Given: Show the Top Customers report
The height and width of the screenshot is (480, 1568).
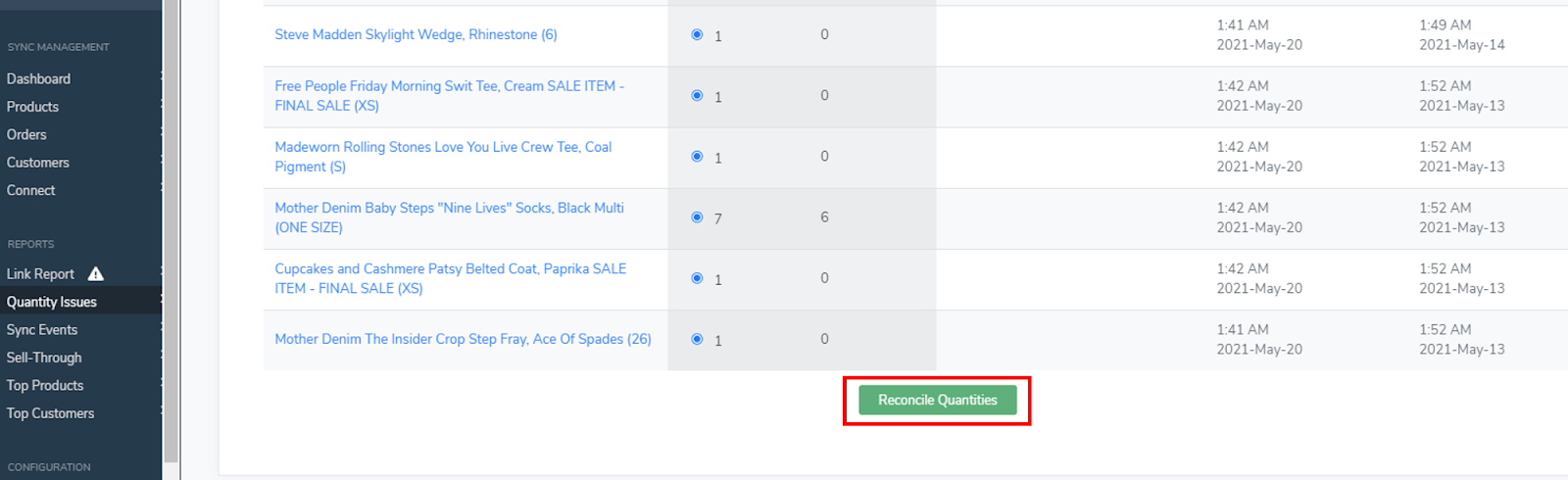Looking at the screenshot, I should point(51,413).
